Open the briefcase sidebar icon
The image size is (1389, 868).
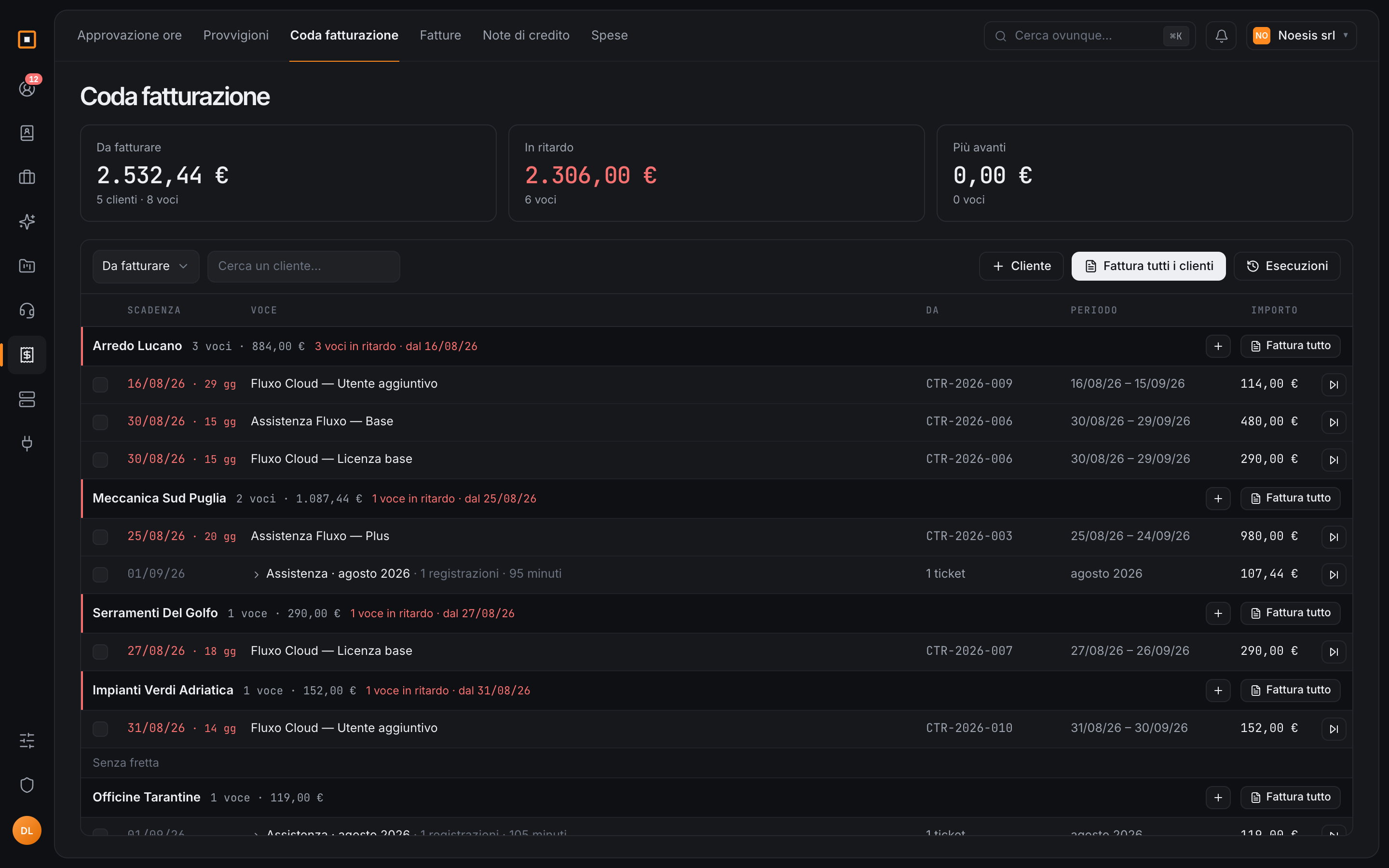coord(27,177)
